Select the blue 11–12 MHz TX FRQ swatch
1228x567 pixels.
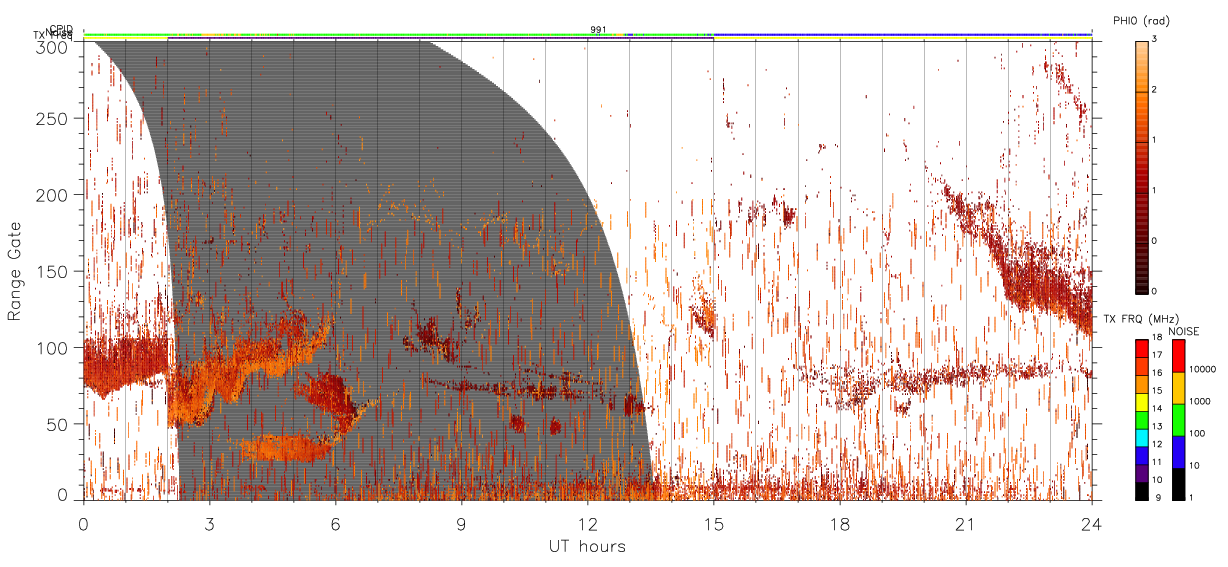(1140, 455)
